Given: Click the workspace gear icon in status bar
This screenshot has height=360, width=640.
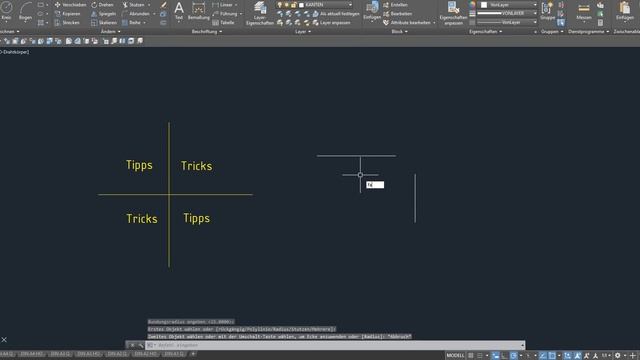Looking at the screenshot, I should click(618, 356).
